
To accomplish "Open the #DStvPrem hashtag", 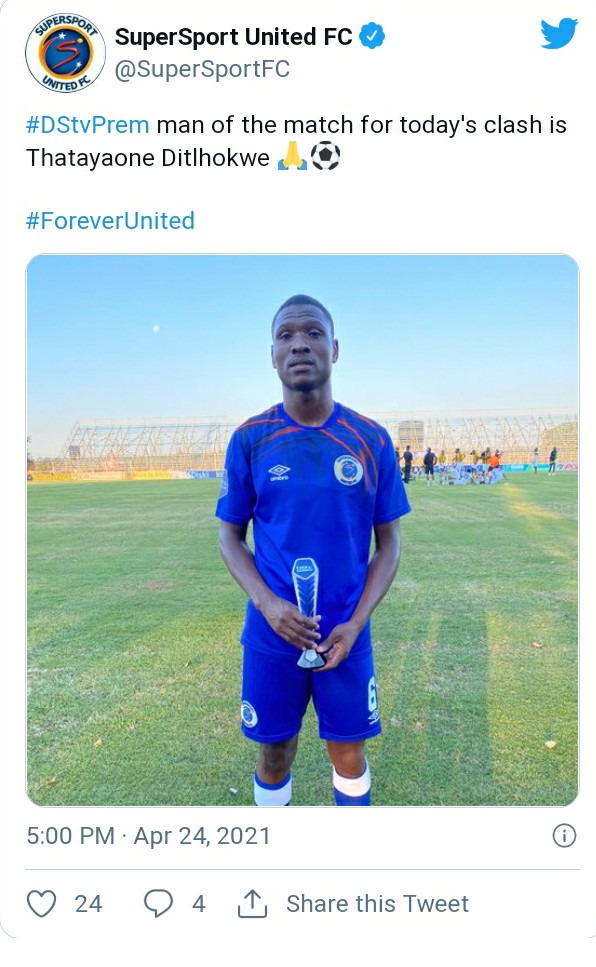I will pyautogui.click(x=88, y=125).
